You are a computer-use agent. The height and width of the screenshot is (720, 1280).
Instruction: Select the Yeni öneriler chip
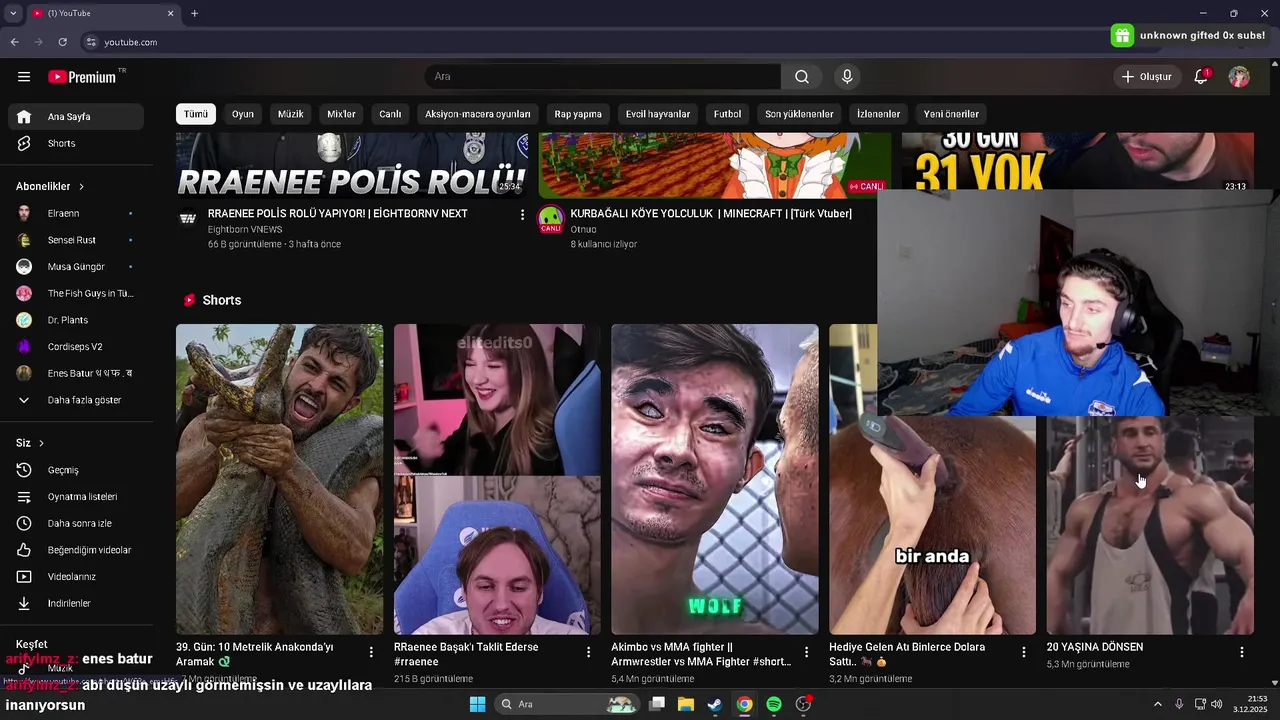[951, 114]
